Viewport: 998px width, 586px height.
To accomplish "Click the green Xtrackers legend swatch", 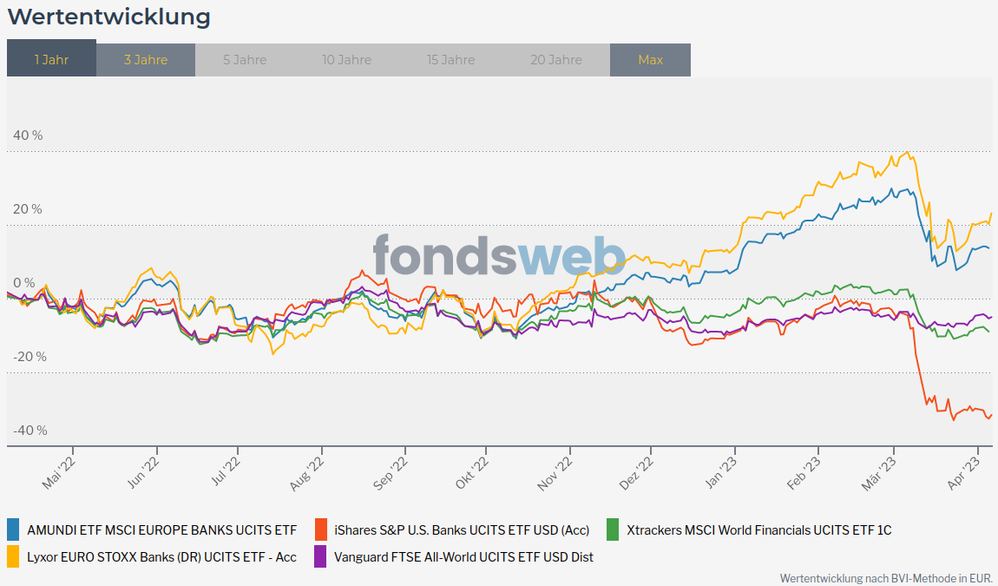I will 612,530.
